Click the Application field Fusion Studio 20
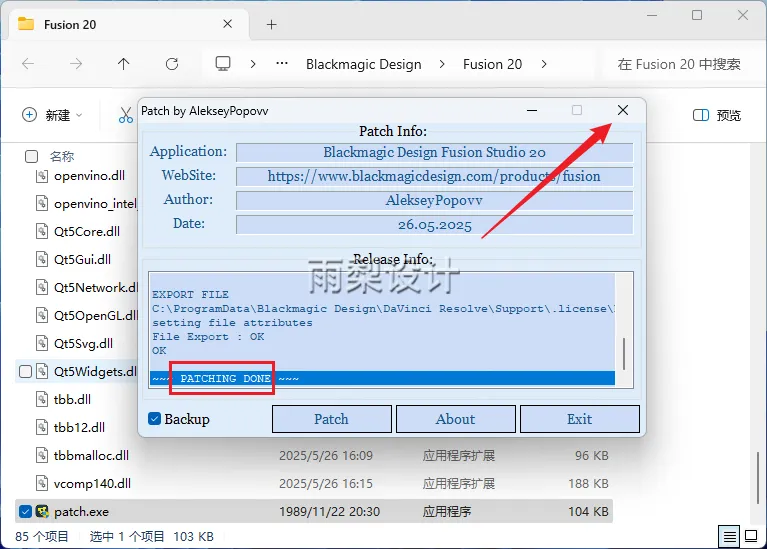Viewport: 767px width, 549px height. tap(434, 152)
